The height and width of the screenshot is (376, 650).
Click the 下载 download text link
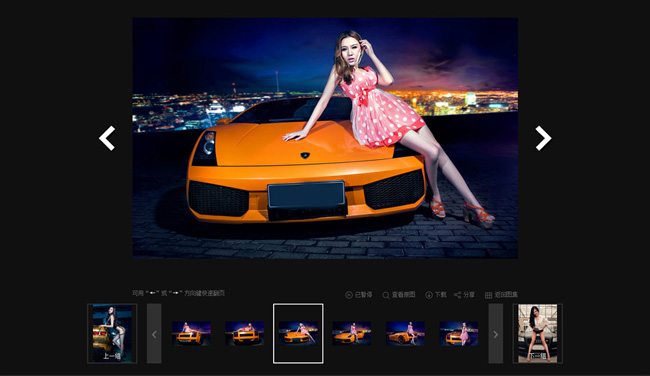click(x=441, y=295)
